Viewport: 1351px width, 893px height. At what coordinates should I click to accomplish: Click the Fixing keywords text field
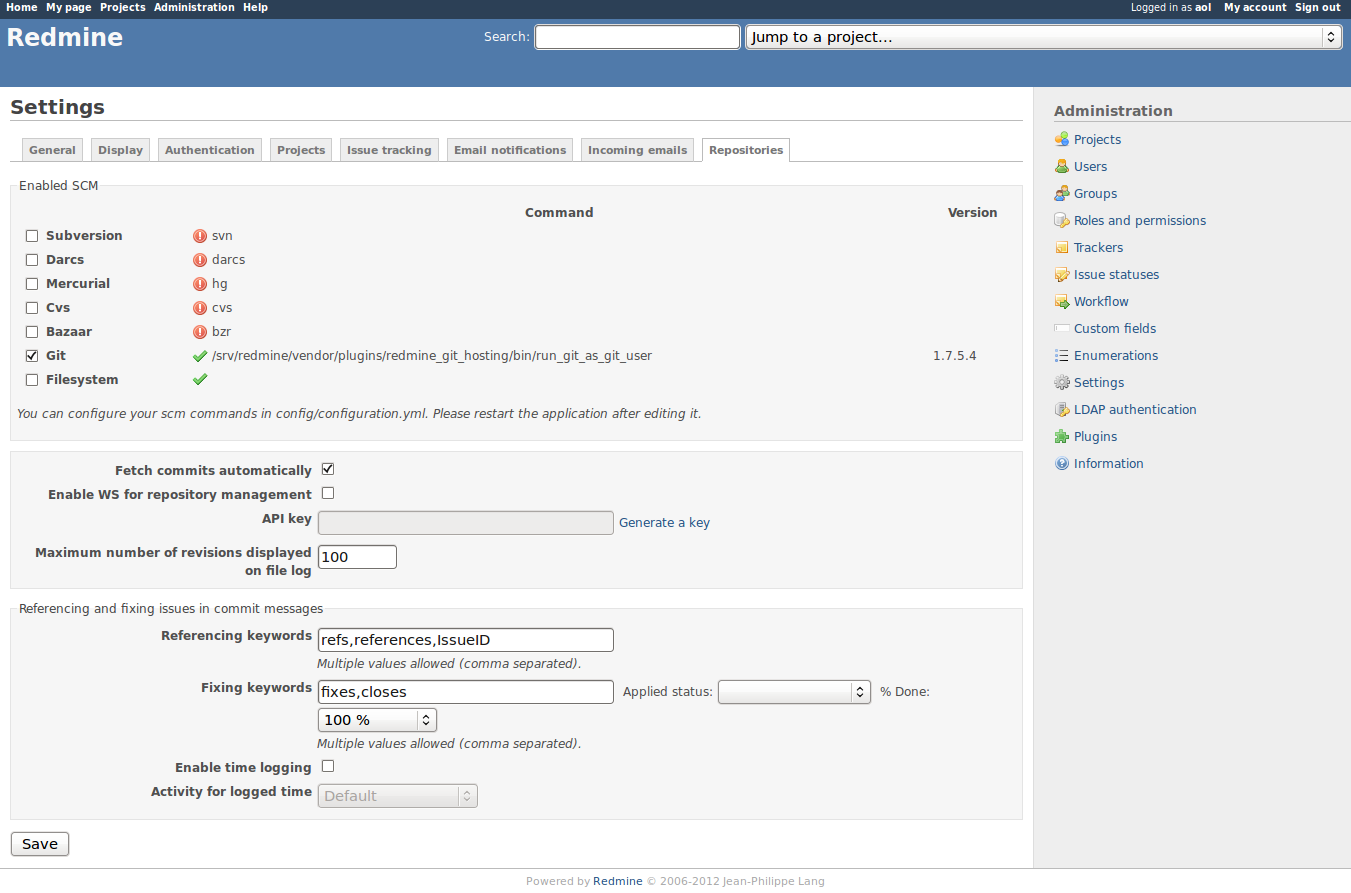[465, 692]
